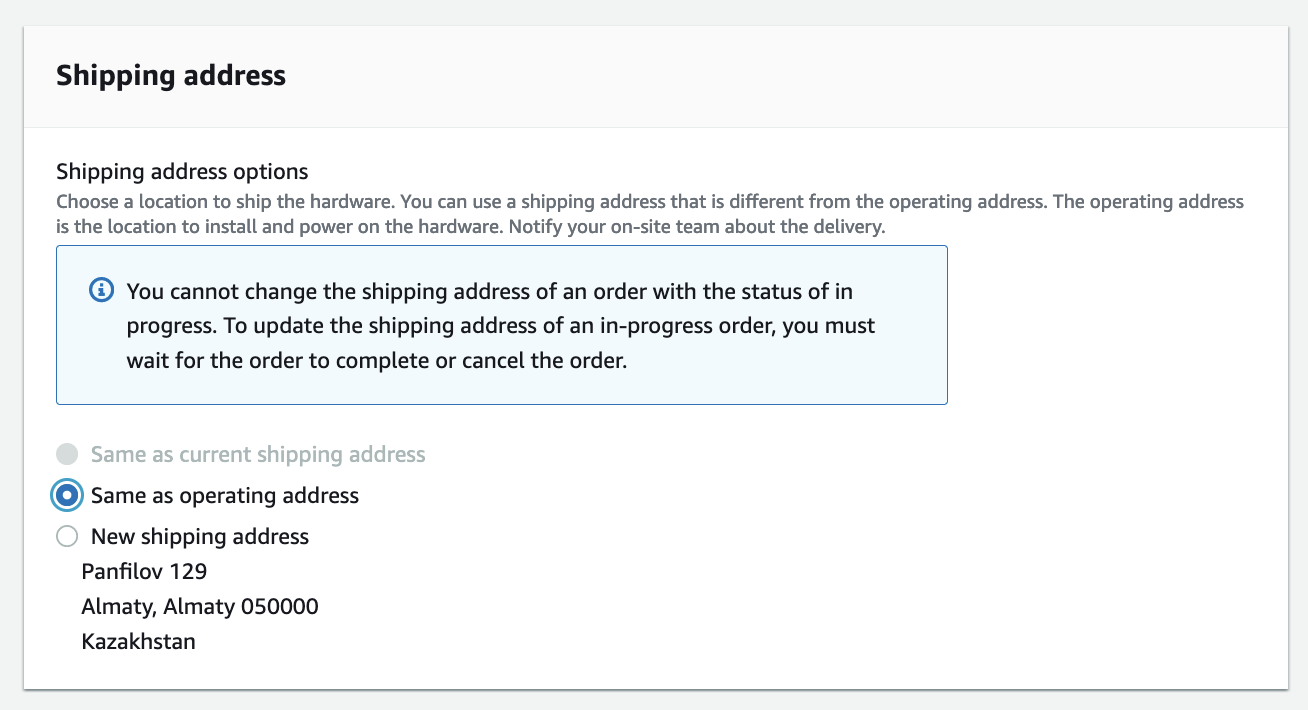Click the "You cannot change the shipping address" message

tap(489, 292)
